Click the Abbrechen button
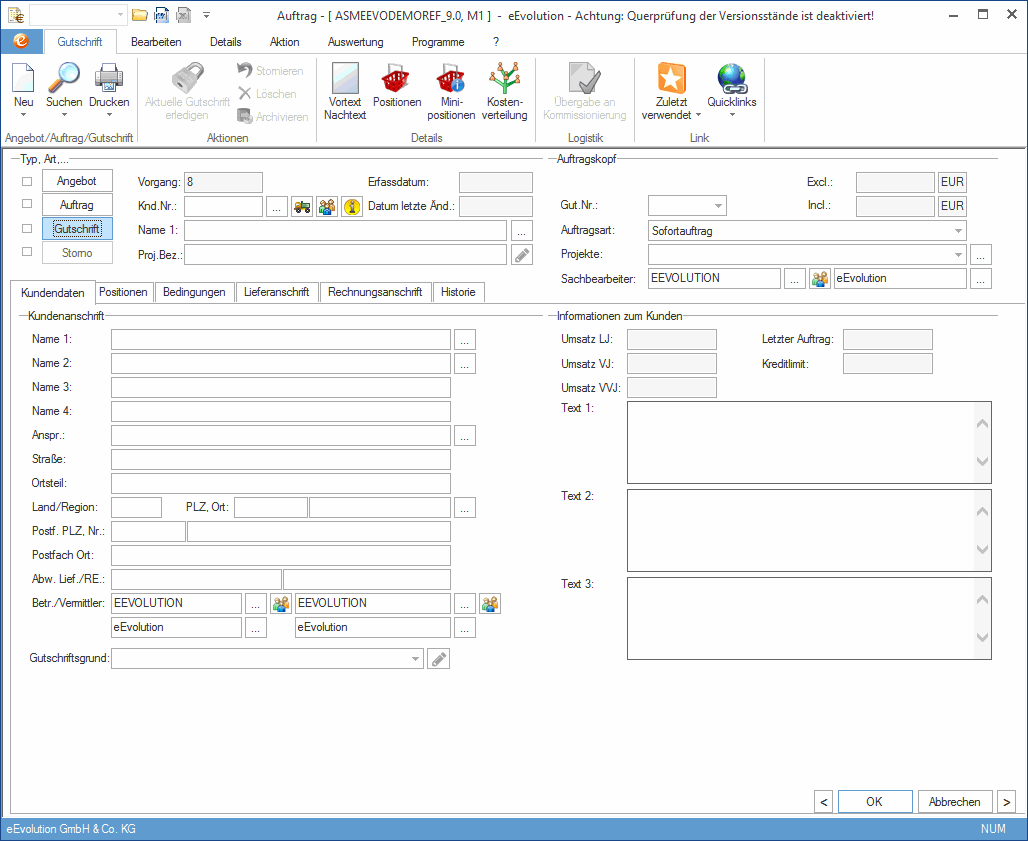The height and width of the screenshot is (841, 1028). pos(955,802)
